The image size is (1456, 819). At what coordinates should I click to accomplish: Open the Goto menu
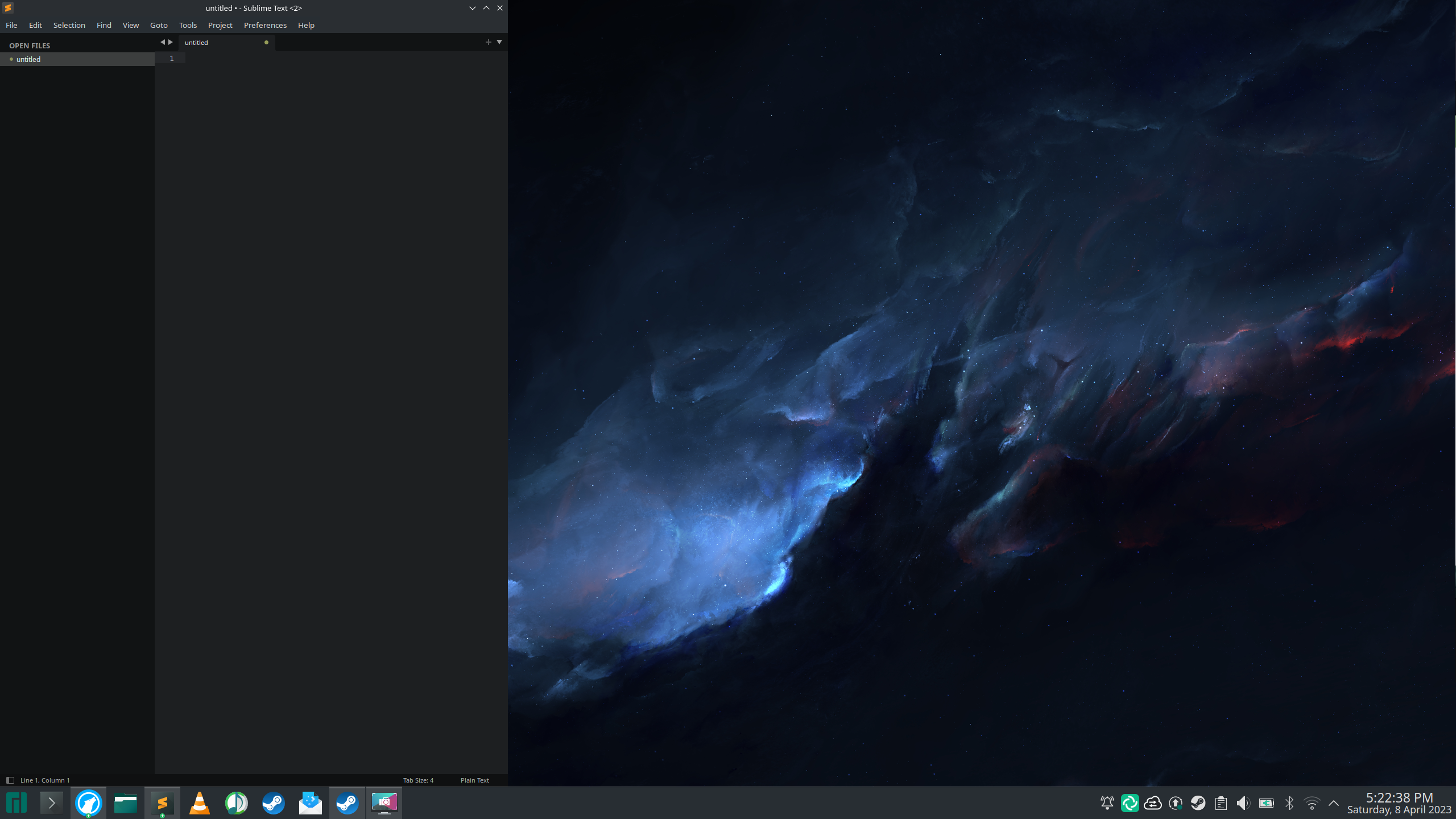click(159, 25)
